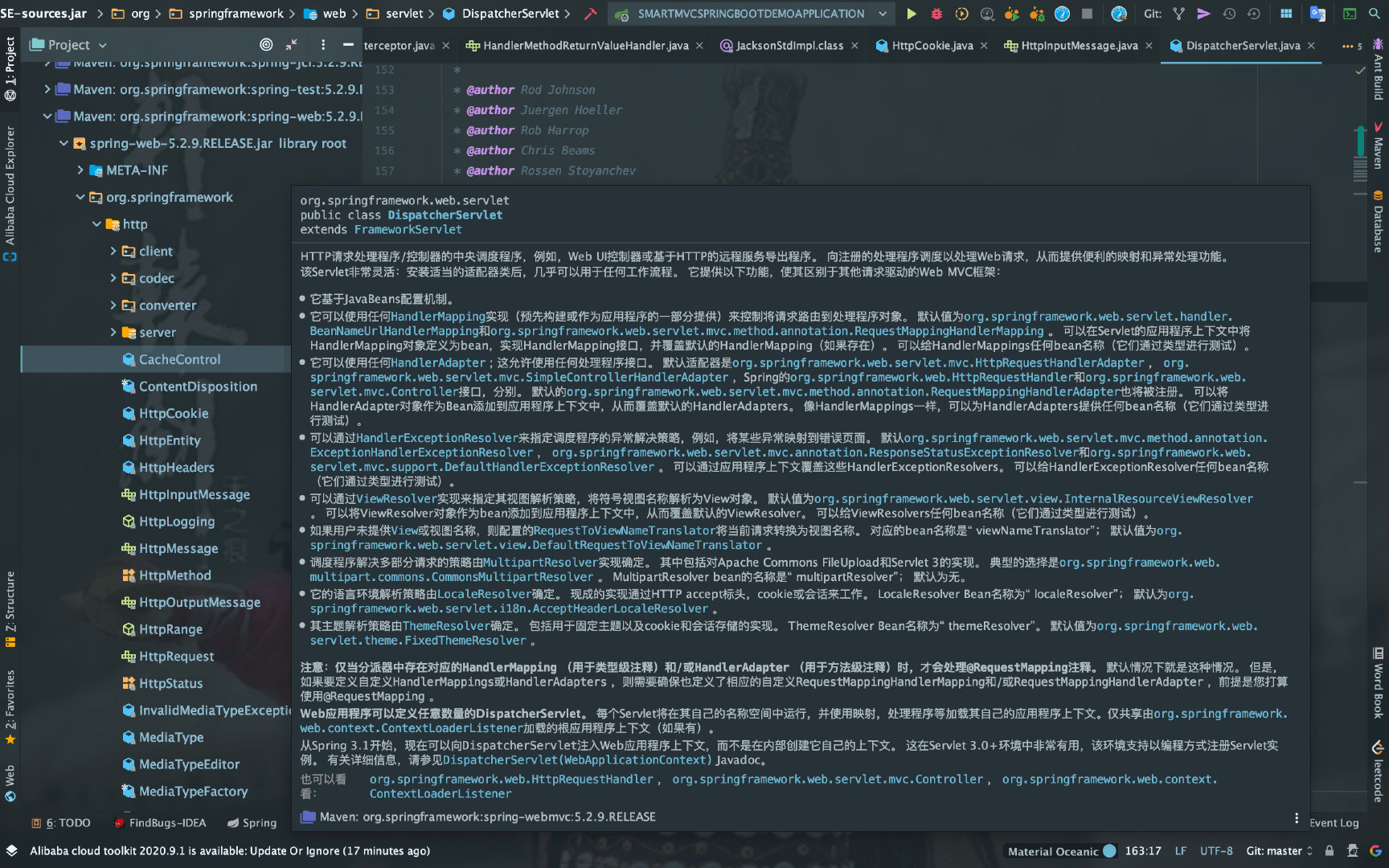Open the Maven side panel
Screen dimensions: 1389x868
(1378, 145)
